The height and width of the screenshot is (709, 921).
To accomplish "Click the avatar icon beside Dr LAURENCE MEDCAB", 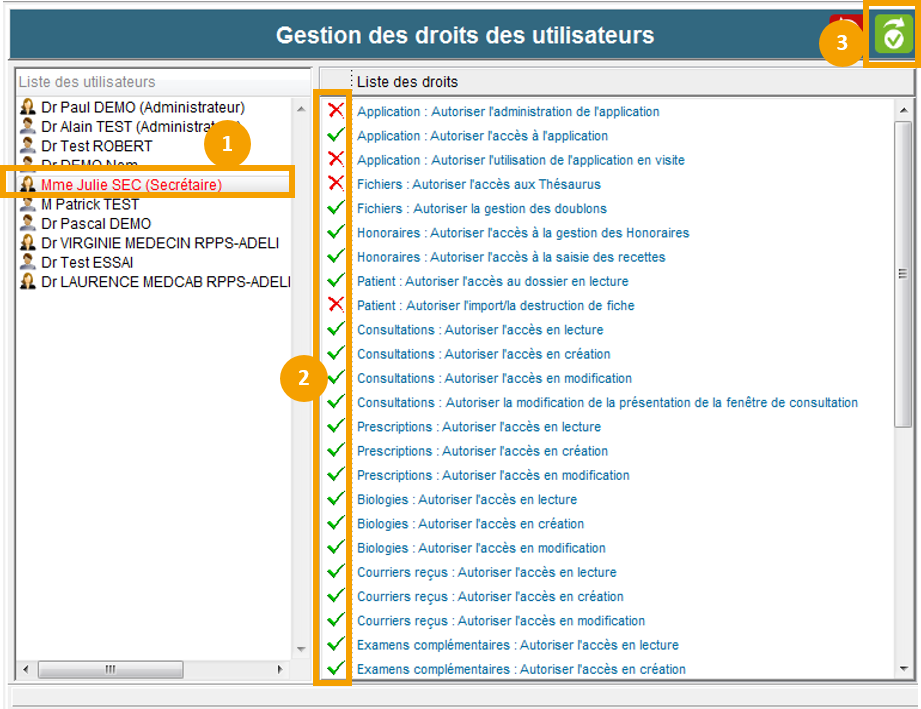I will coord(28,282).
